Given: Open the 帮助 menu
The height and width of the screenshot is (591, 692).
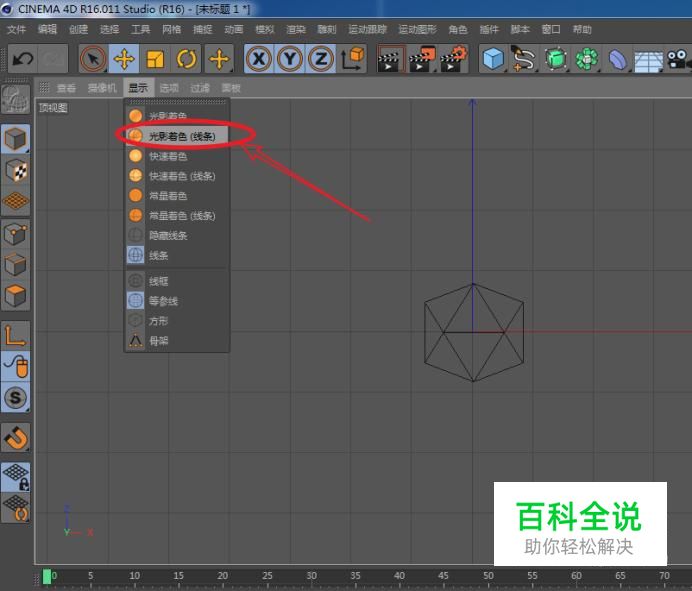Looking at the screenshot, I should click(x=582, y=30).
